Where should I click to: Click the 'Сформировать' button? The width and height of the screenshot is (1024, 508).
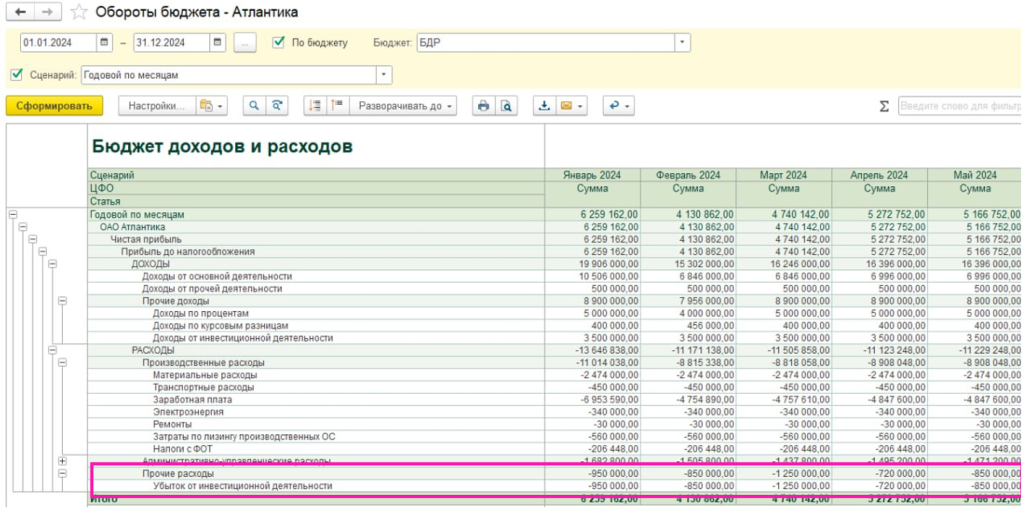coord(54,106)
